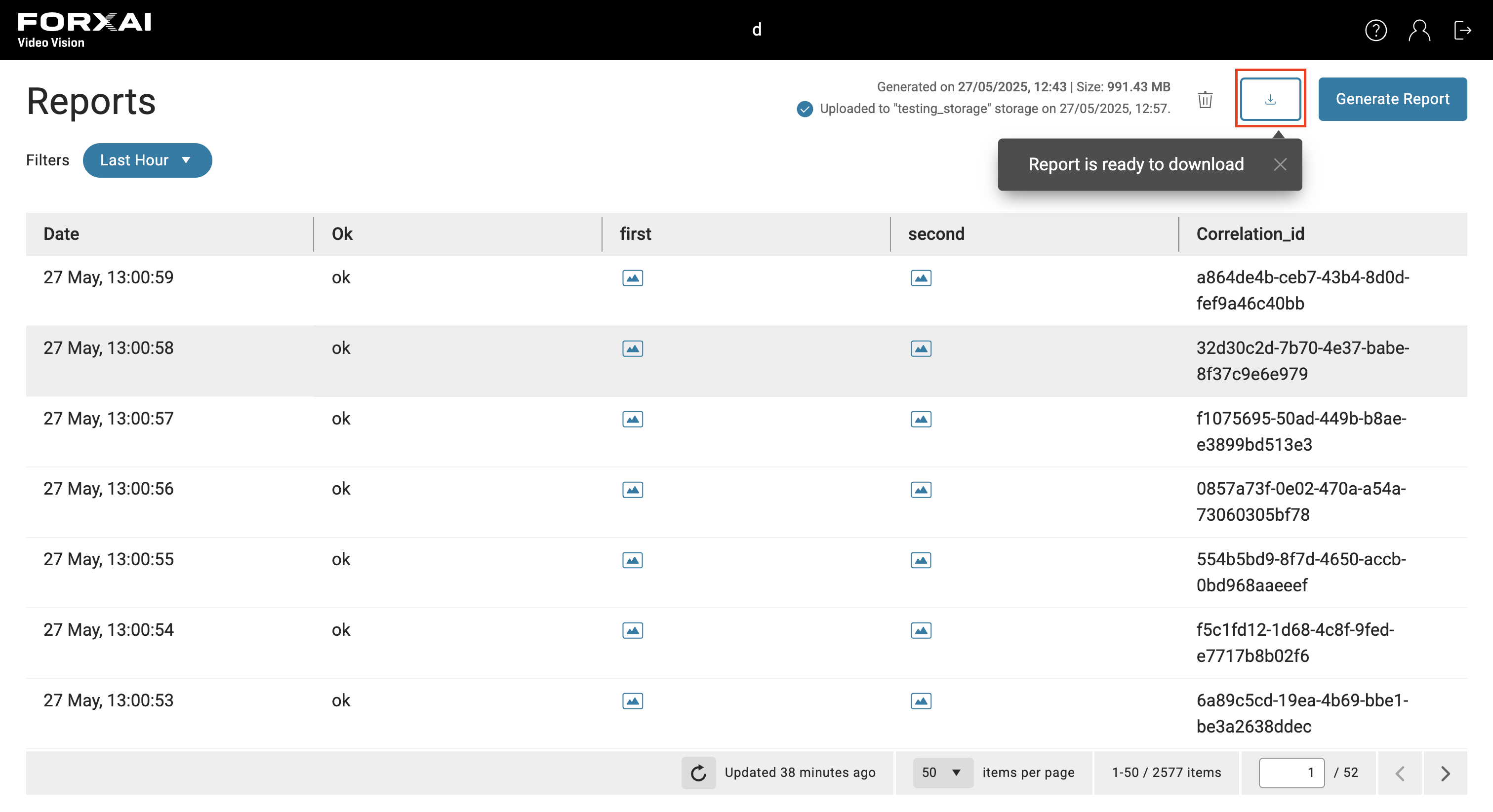Image resolution: width=1493 pixels, height=812 pixels.
Task: Click the Generate Report button
Action: (1392, 99)
